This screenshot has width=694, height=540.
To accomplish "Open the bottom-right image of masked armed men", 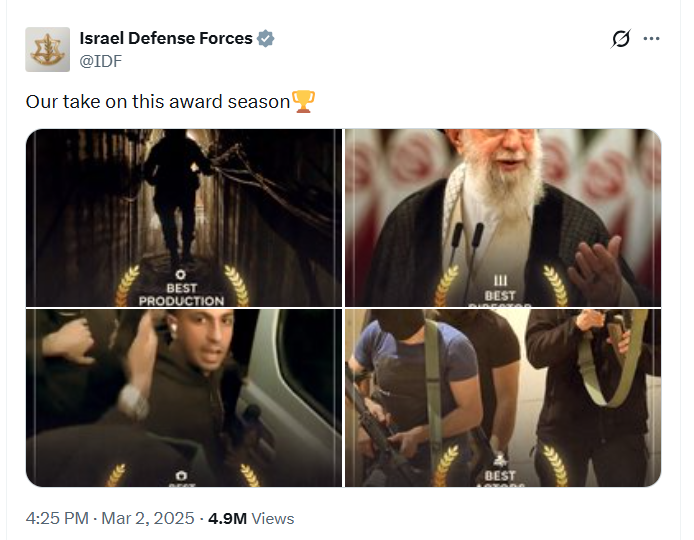I will click(502, 397).
